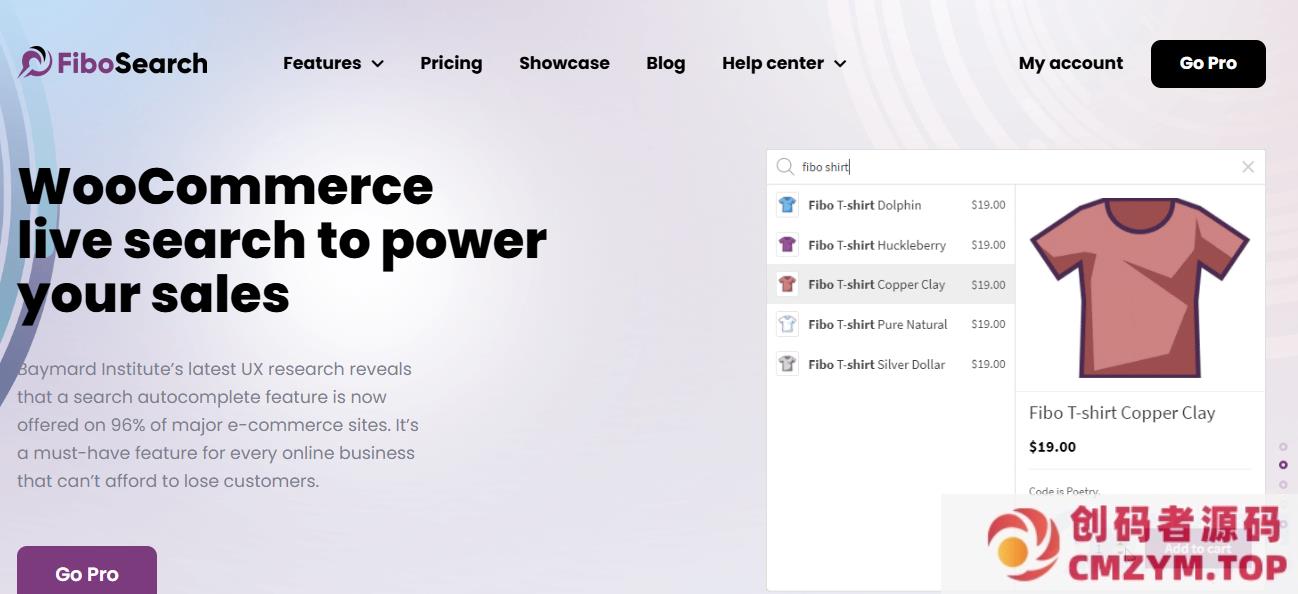Open the Help center dropdown
The image size is (1298, 594).
pyautogui.click(x=784, y=63)
